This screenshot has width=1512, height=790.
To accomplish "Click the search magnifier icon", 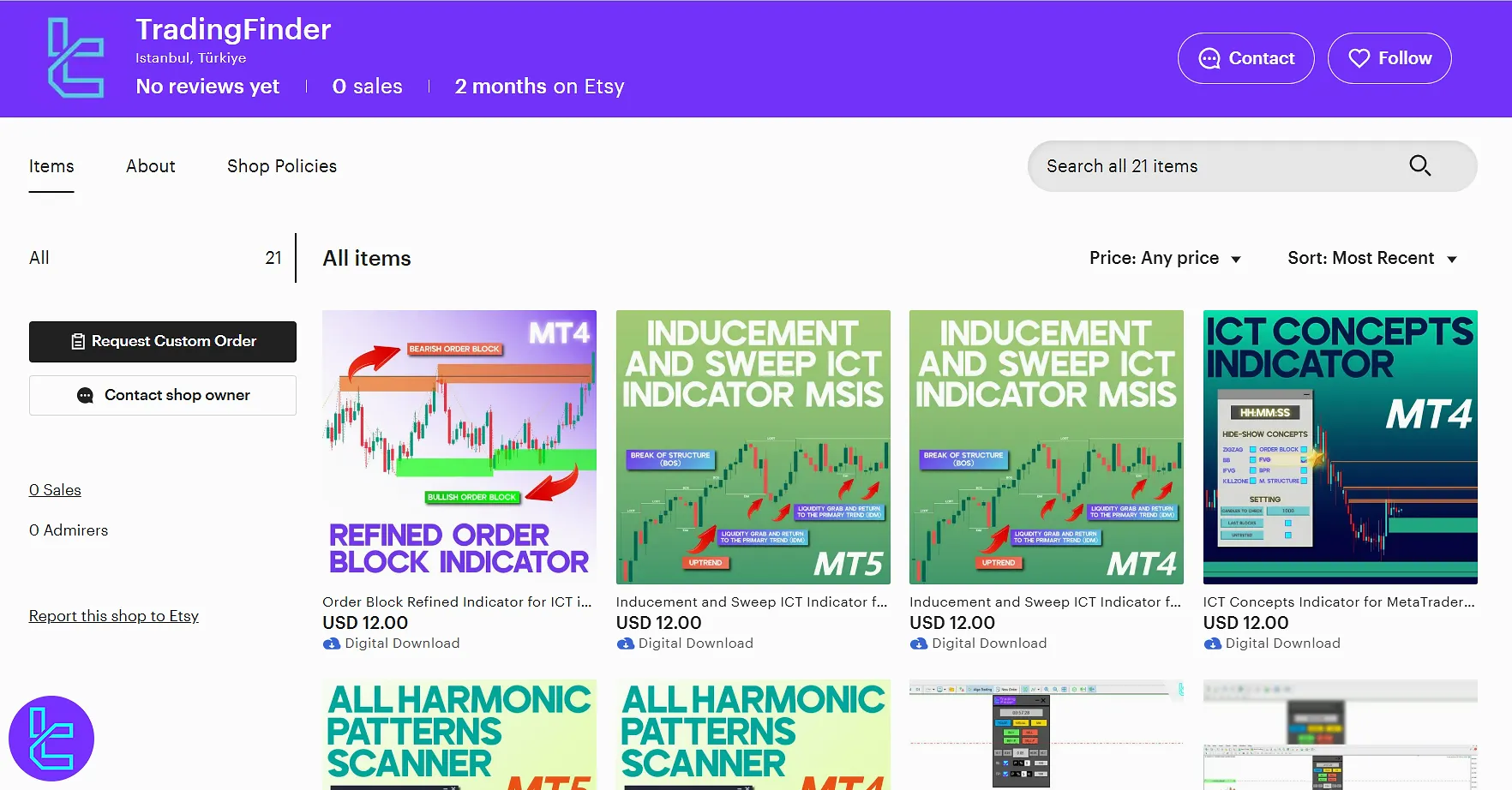I will [1419, 165].
